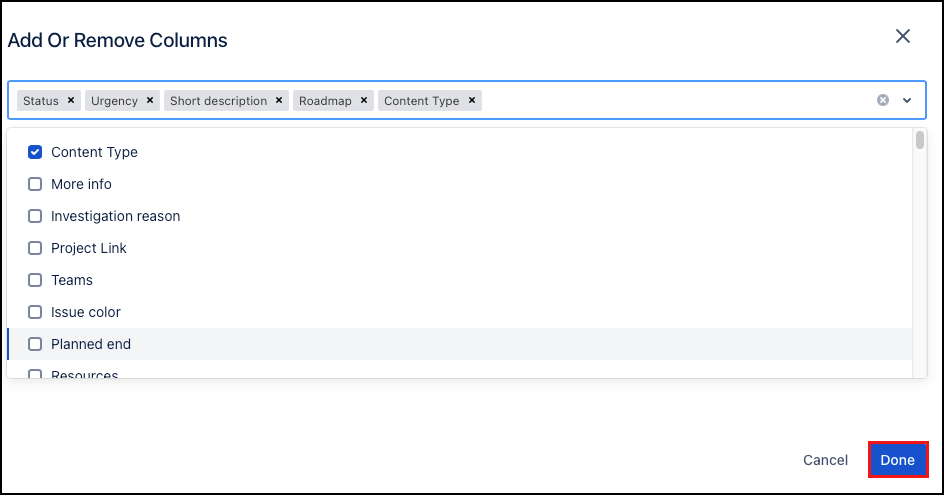Remove the Status tag
Image resolution: width=944 pixels, height=495 pixels.
[x=70, y=101]
